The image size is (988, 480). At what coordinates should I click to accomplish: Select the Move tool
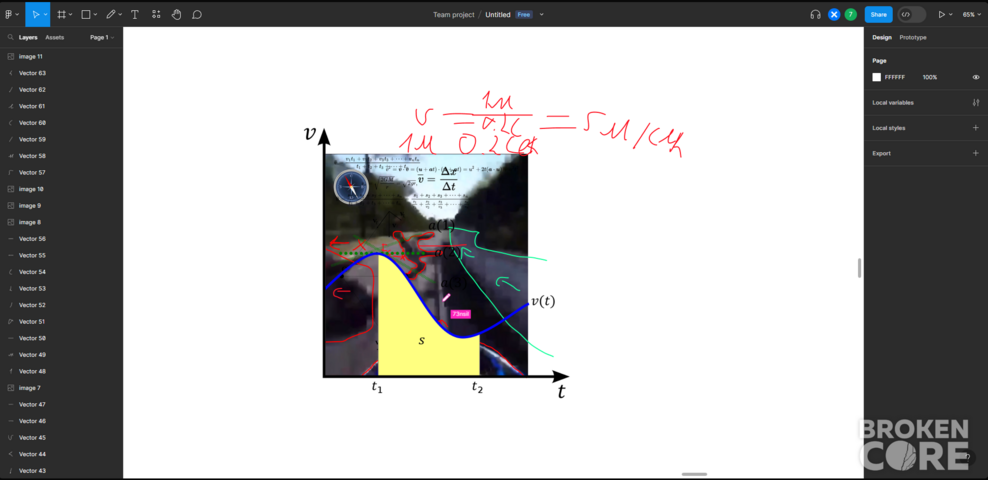click(36, 14)
